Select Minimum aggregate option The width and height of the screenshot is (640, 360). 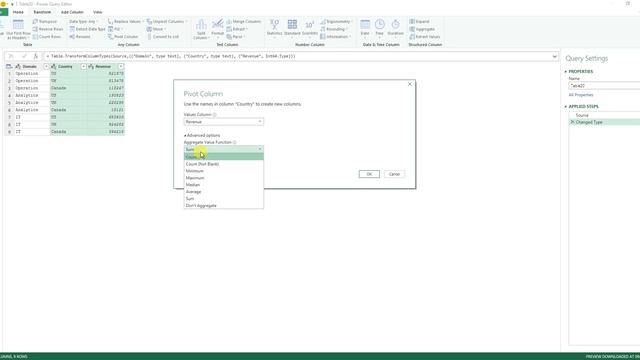point(224,171)
